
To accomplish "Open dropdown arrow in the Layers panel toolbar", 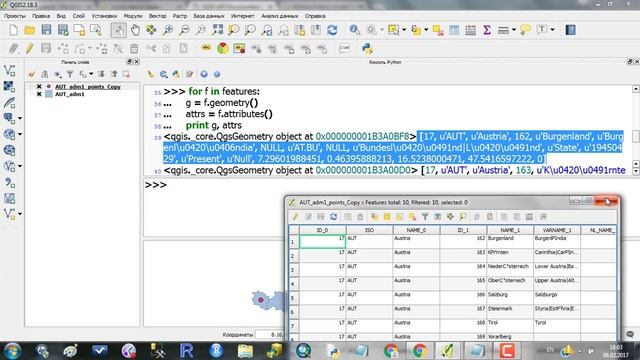I will [x=91, y=74].
